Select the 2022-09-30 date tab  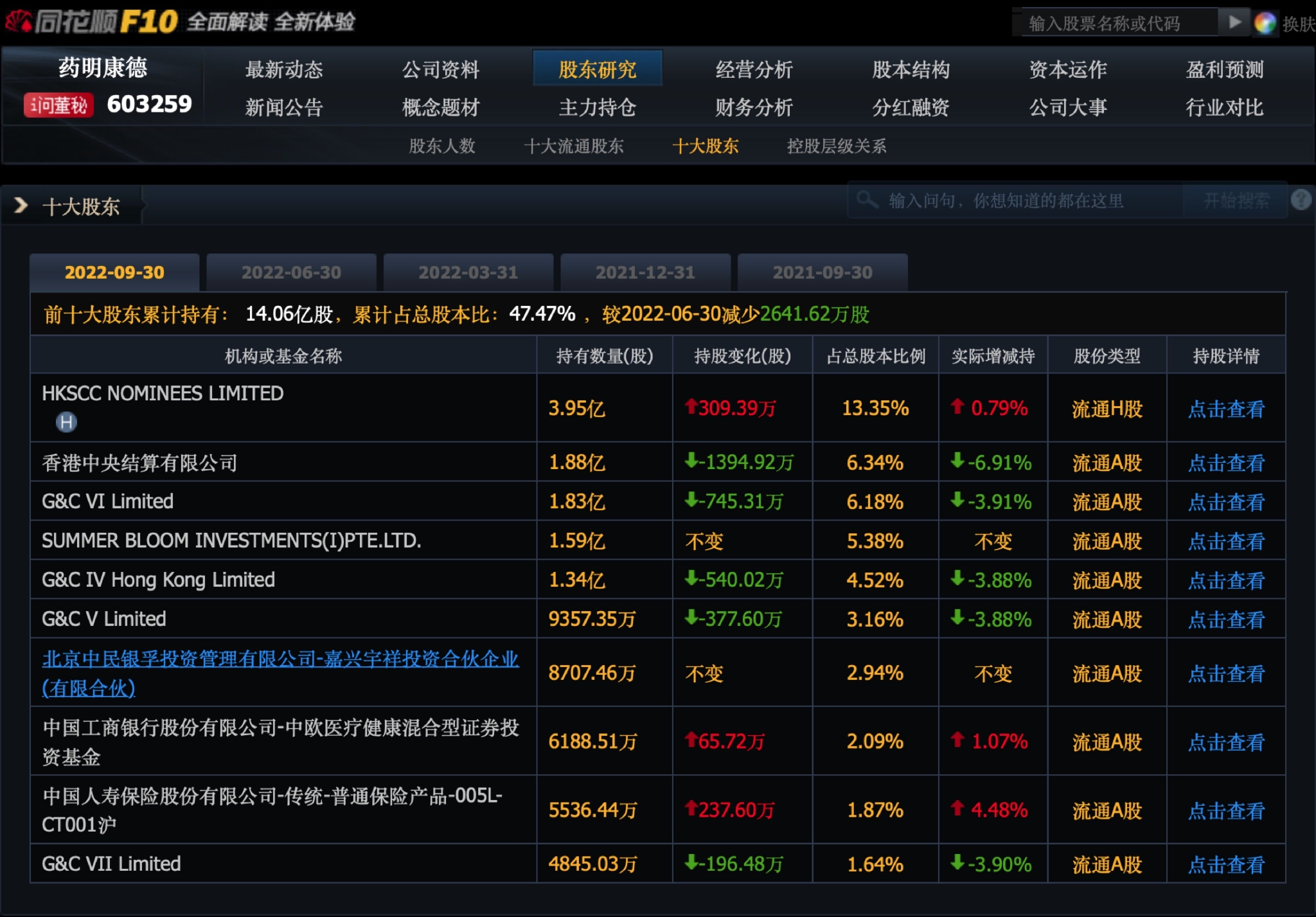(114, 272)
